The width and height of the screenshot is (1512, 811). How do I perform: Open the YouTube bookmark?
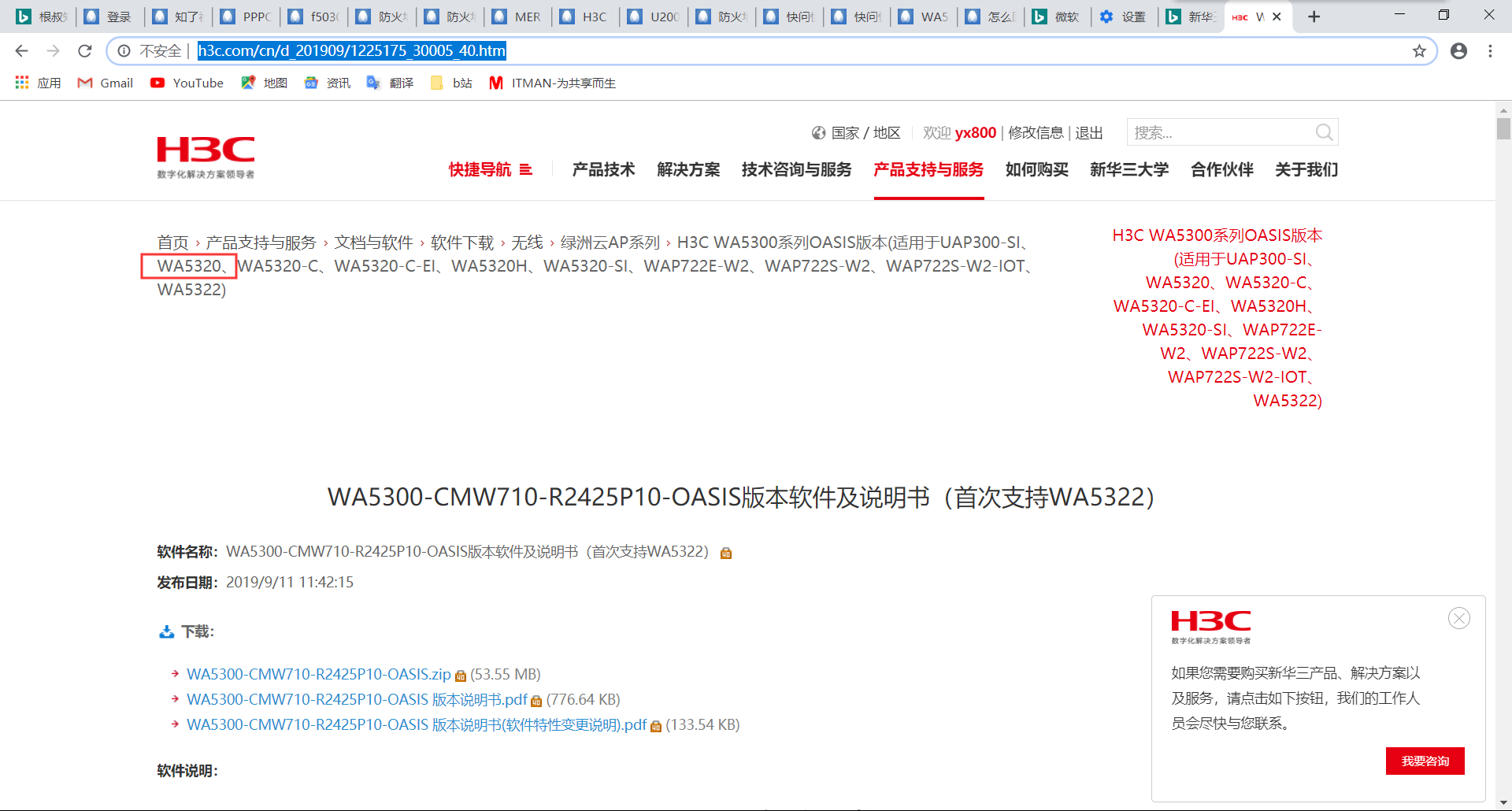[x=187, y=83]
